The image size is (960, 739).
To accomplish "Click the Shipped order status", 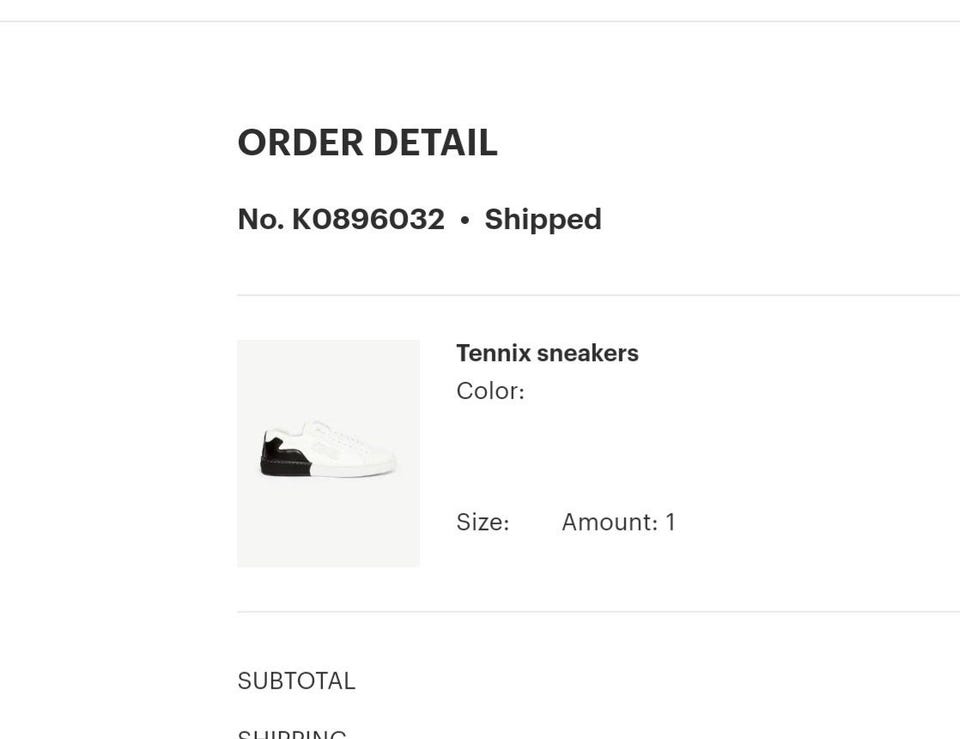I will (543, 219).
